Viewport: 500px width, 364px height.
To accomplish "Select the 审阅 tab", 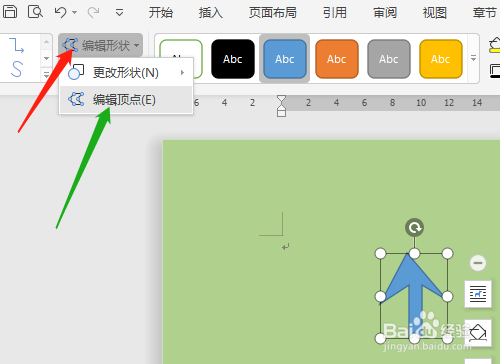I will [385, 13].
